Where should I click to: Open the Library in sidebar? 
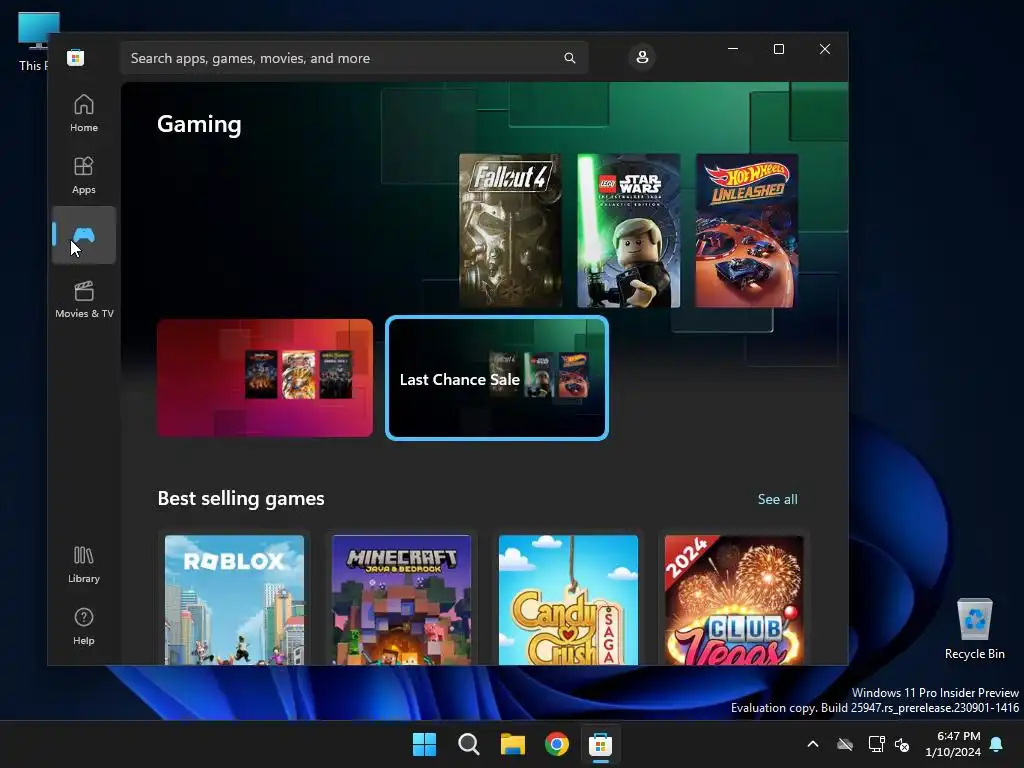click(x=84, y=564)
